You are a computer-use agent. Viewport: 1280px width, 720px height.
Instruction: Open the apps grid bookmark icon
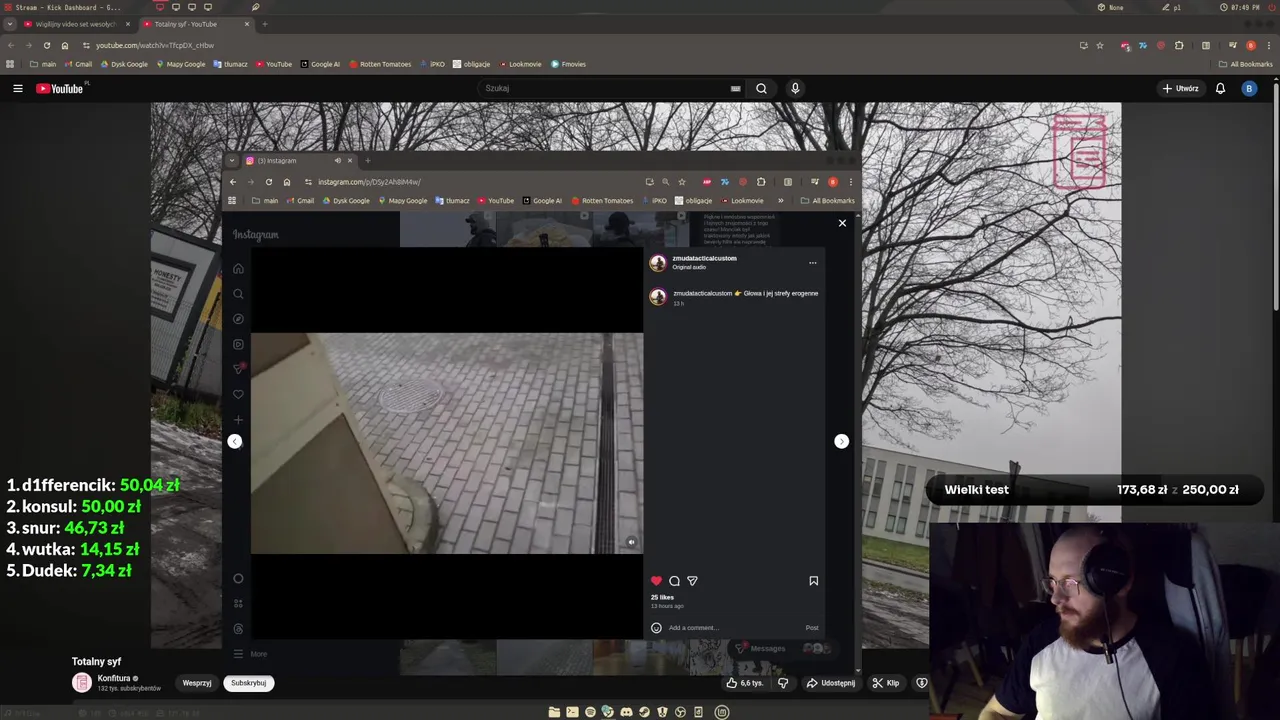click(x=10, y=64)
